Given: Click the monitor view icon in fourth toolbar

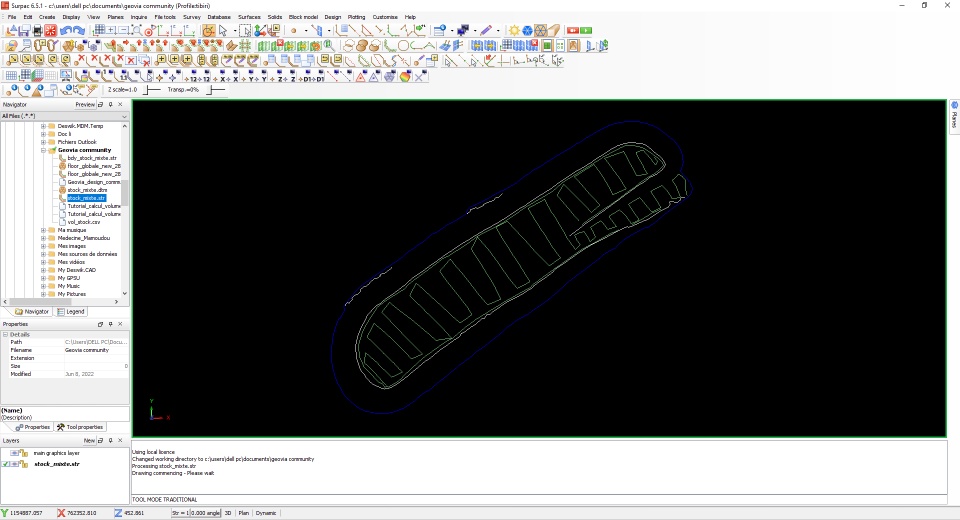Looking at the screenshot, I should [66, 76].
